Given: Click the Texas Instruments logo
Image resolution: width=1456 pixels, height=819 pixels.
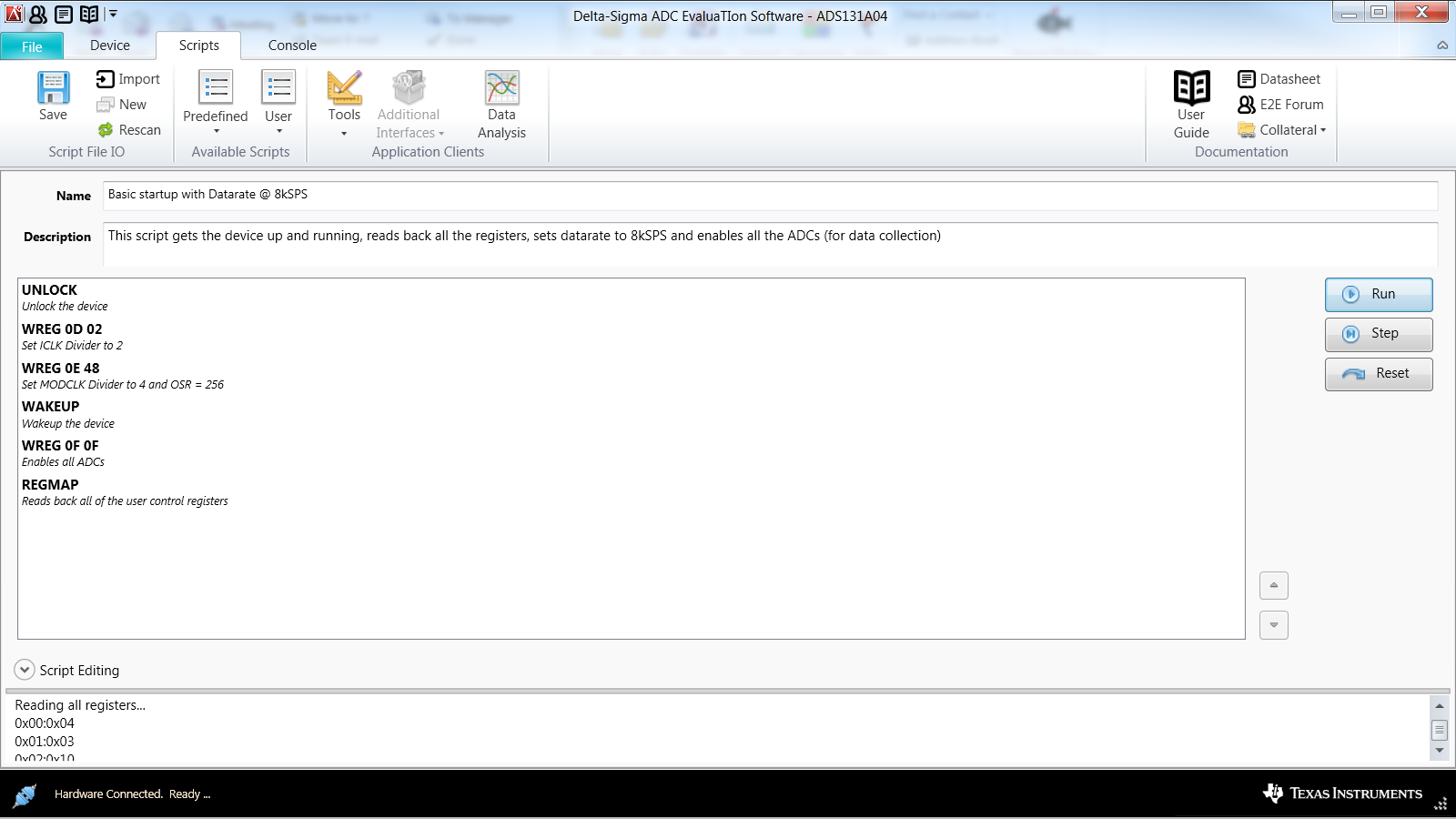Looking at the screenshot, I should coord(1342,794).
